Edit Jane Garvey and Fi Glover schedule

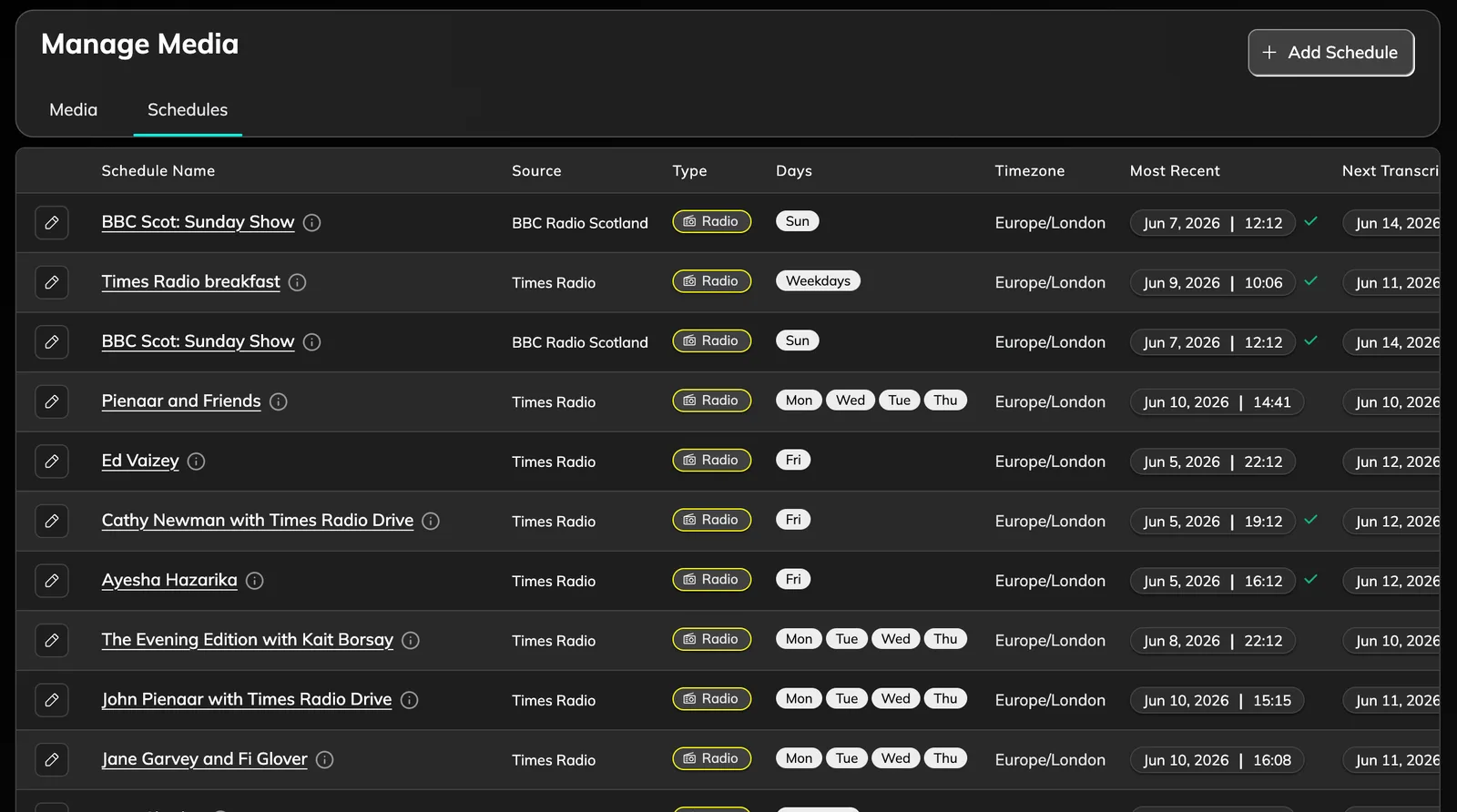point(52,759)
